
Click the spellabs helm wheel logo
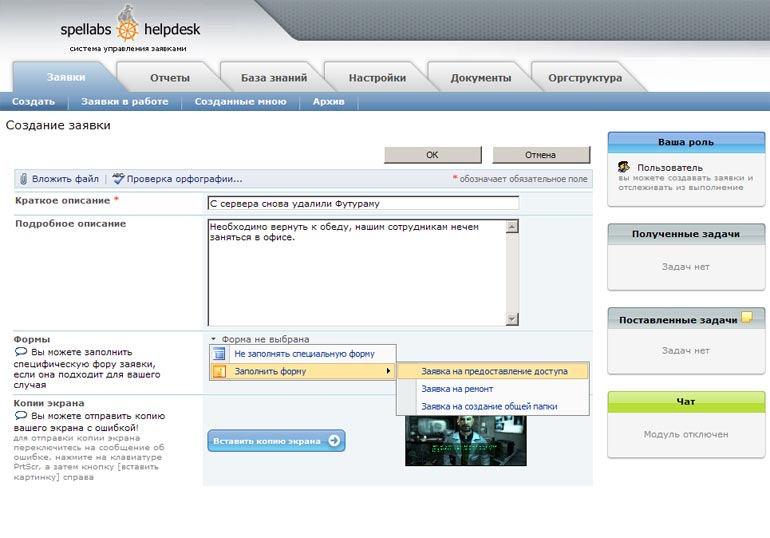[x=127, y=31]
